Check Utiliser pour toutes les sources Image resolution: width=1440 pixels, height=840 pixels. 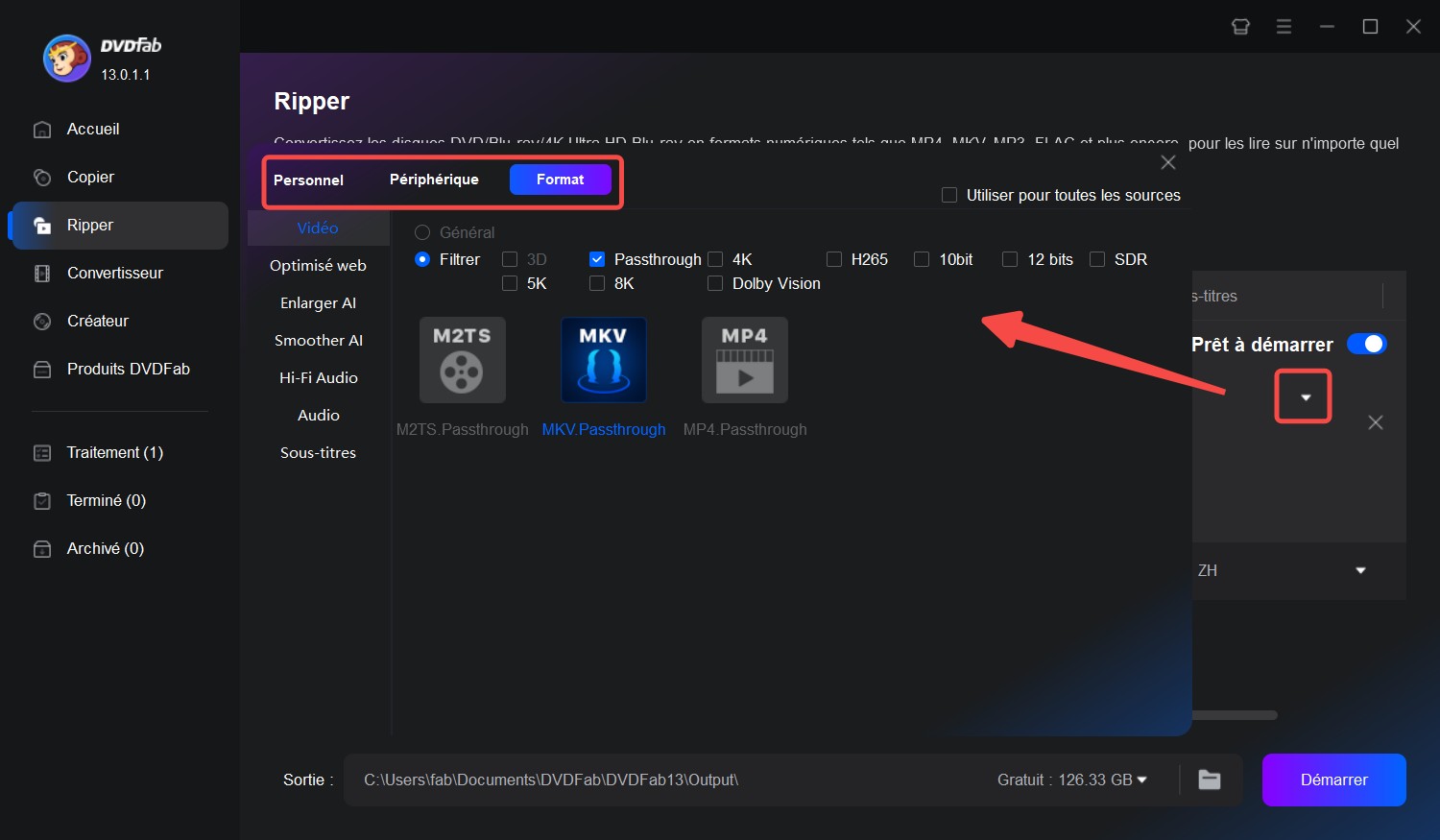[949, 195]
